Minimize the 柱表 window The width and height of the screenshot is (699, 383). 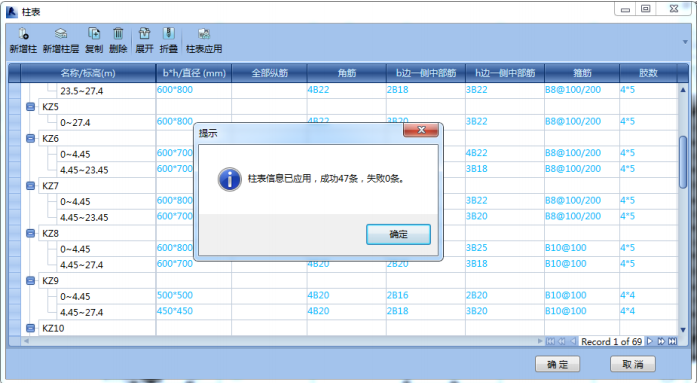[x=625, y=9]
